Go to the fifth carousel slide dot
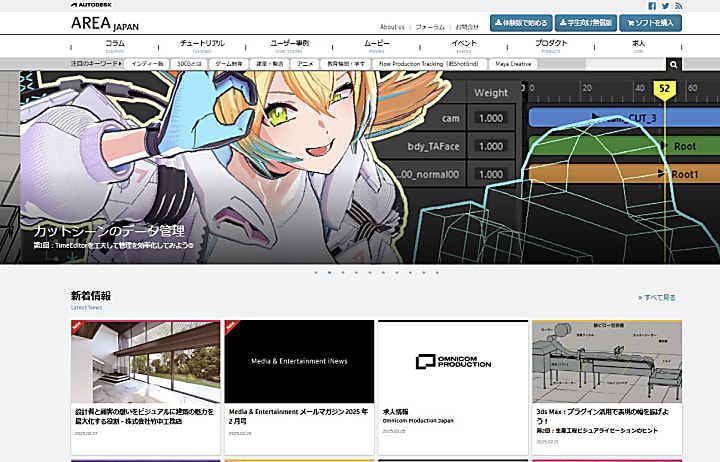This screenshot has width=720, height=462. click(x=370, y=272)
